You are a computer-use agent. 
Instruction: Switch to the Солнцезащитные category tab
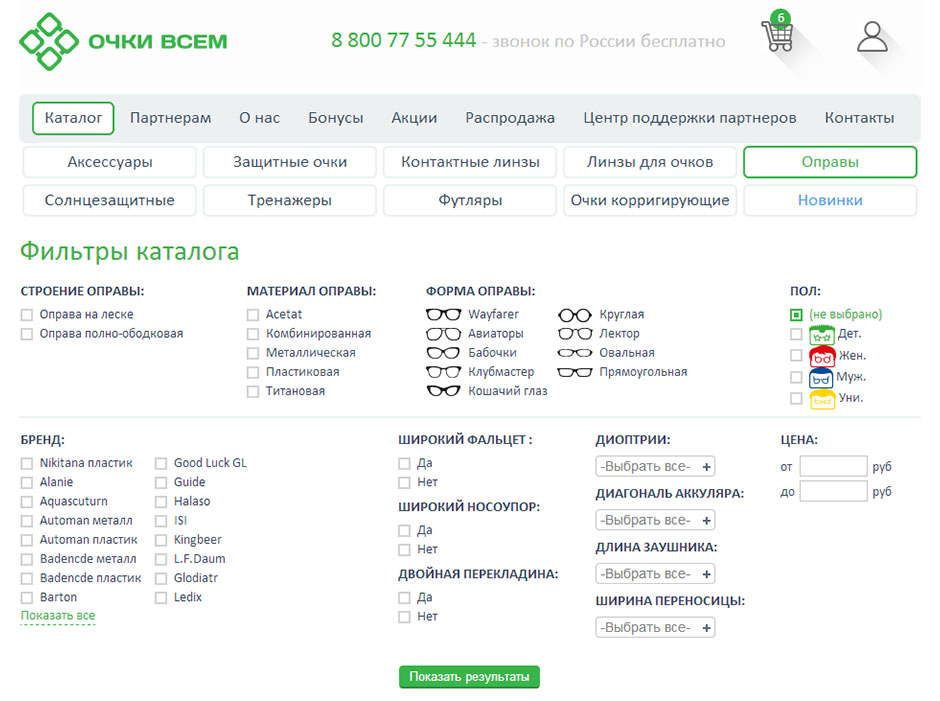[x=109, y=200]
